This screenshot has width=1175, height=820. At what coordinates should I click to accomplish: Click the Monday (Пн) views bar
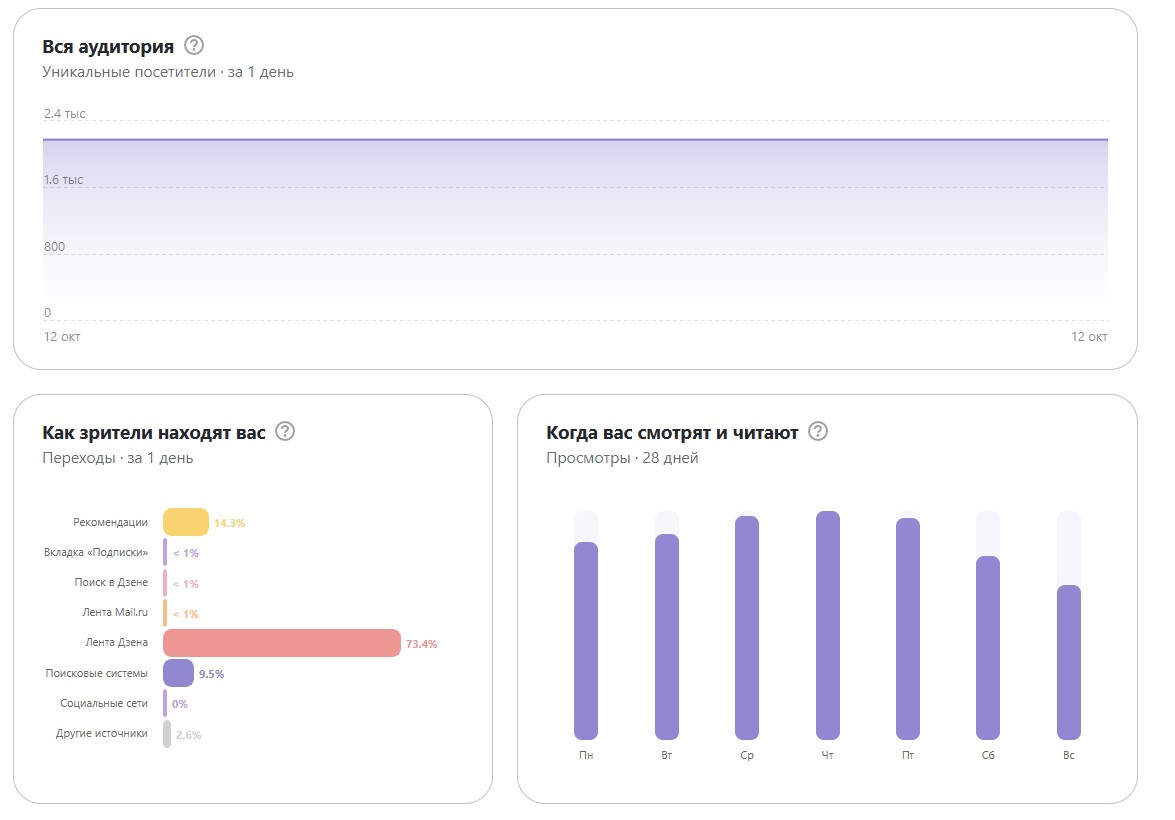click(x=586, y=640)
